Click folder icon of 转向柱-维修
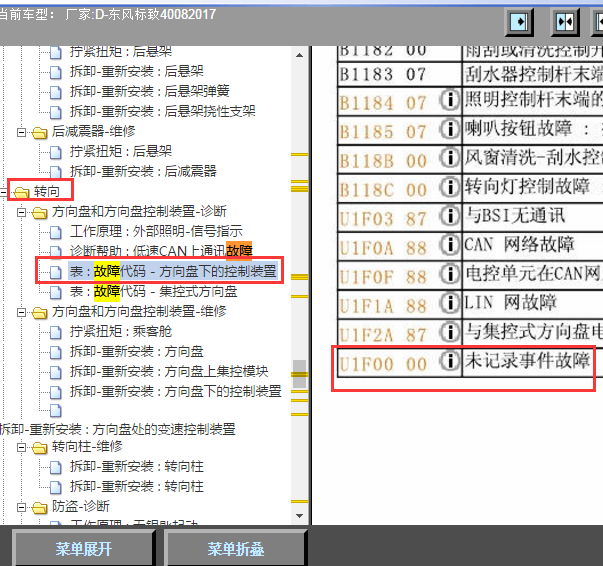The height and width of the screenshot is (566, 603). click(40, 448)
